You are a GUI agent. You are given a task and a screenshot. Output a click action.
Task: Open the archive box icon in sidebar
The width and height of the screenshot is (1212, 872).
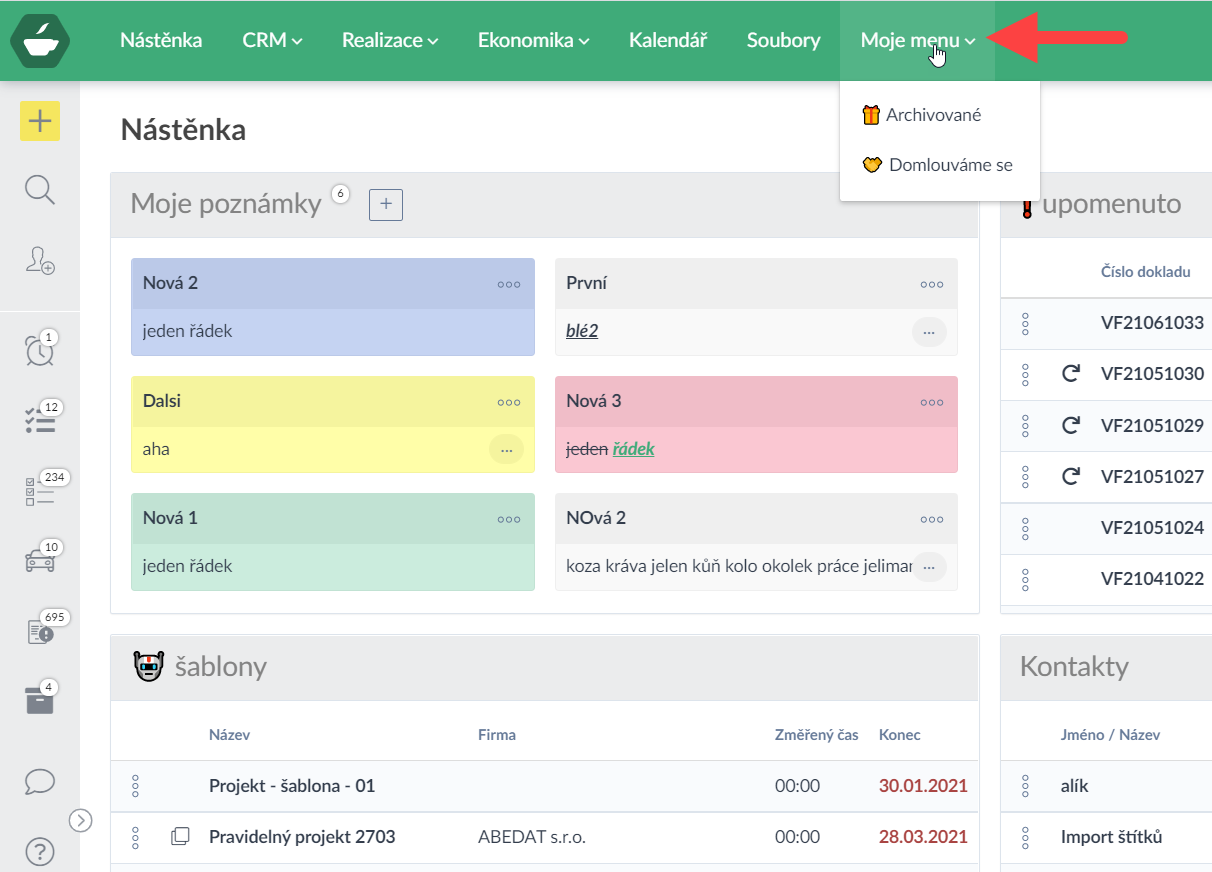[x=40, y=700]
